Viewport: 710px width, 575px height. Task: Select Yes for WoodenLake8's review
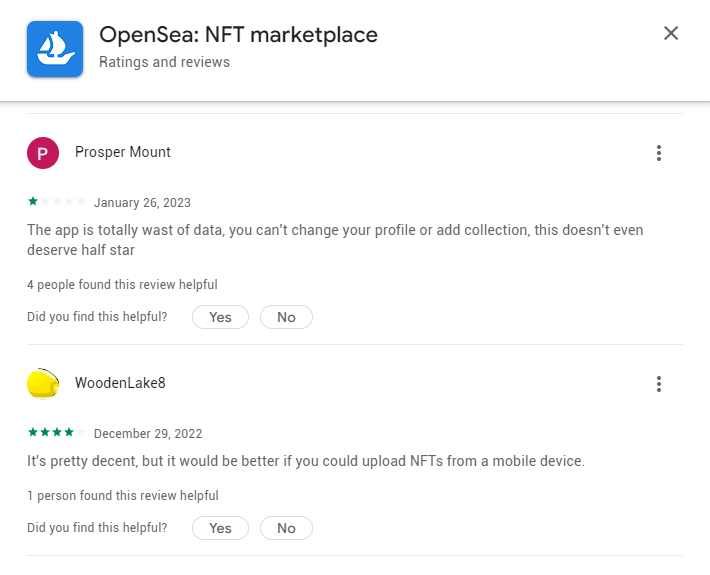click(221, 528)
